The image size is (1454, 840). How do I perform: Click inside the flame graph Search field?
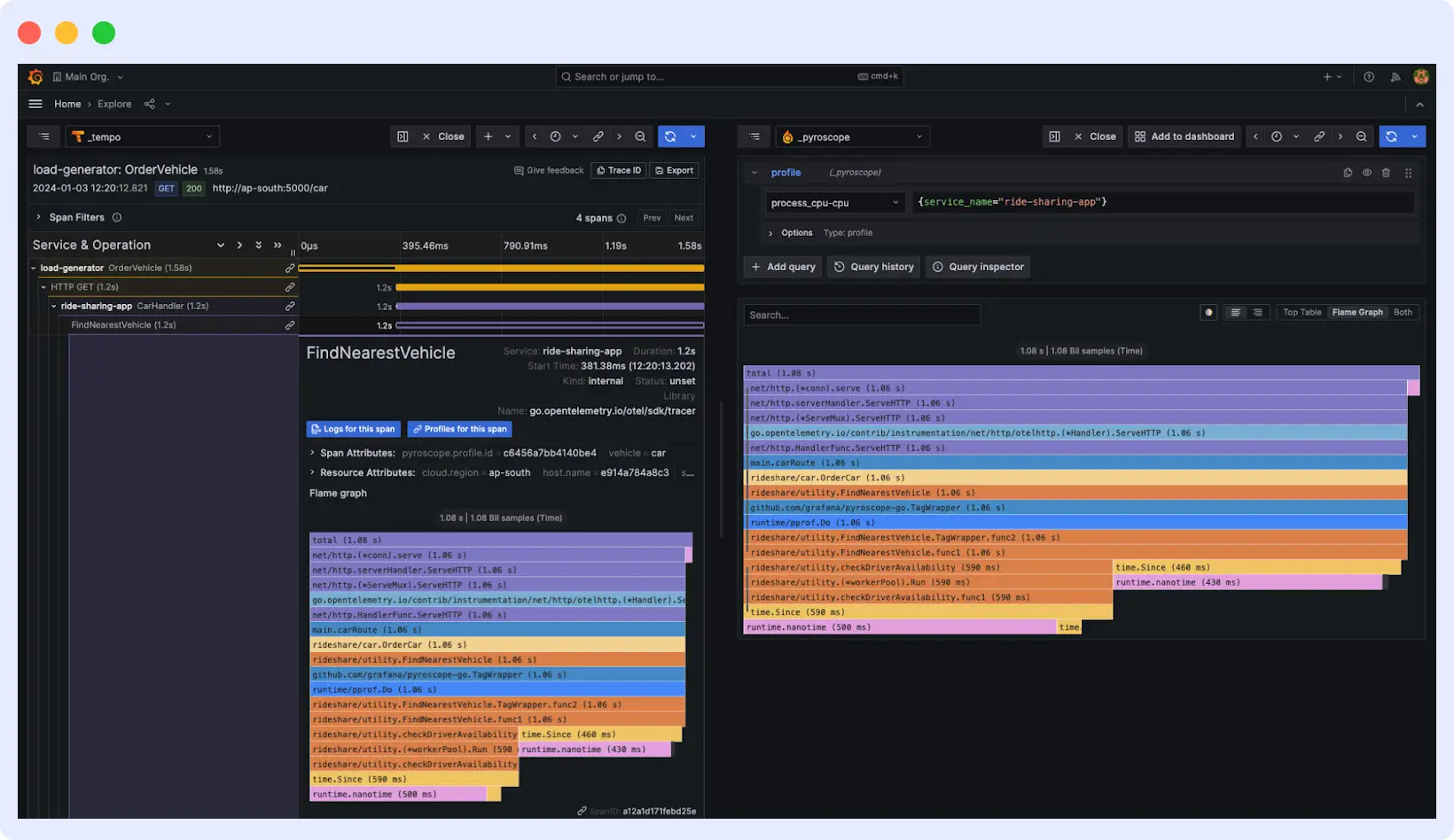(x=861, y=315)
